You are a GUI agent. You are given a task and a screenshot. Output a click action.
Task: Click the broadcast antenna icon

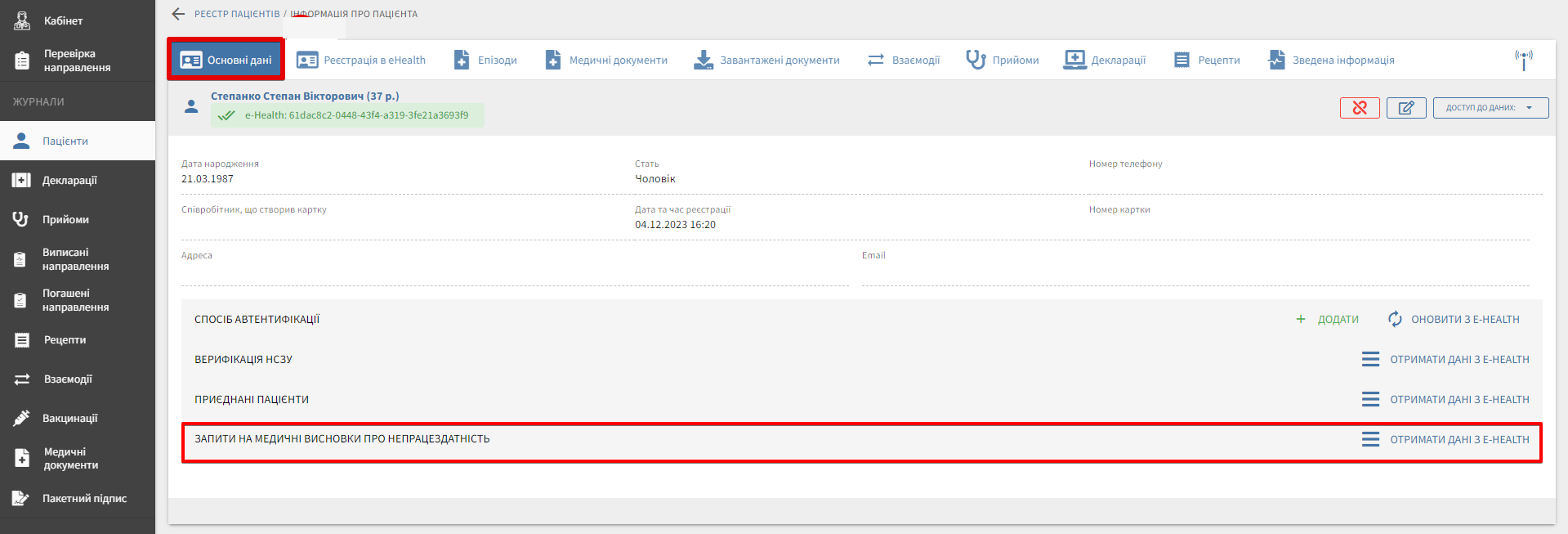[1523, 59]
